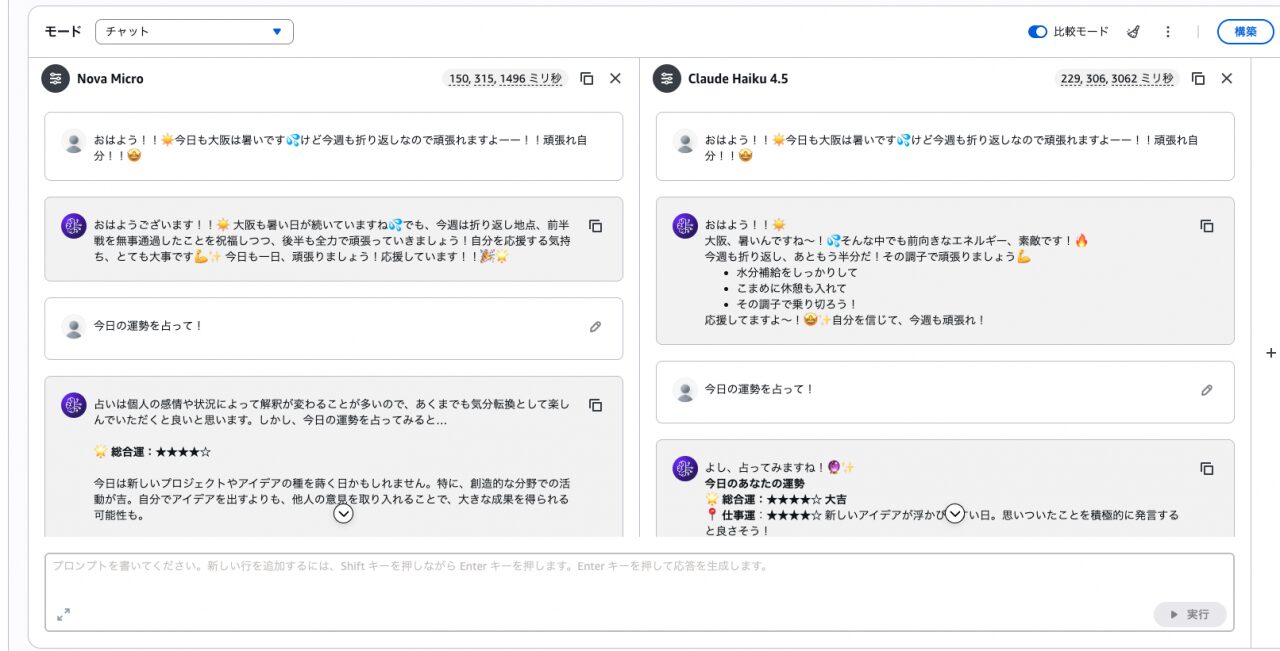
Task: Copy the Nova Micro panel conversation
Action: click(x=587, y=78)
